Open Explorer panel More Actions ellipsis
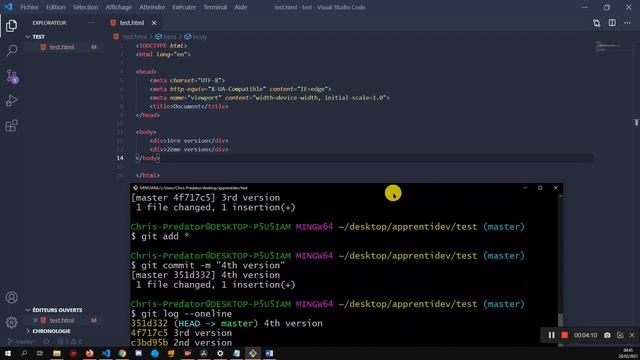Image resolution: width=640 pixels, height=360 pixels. pos(91,23)
